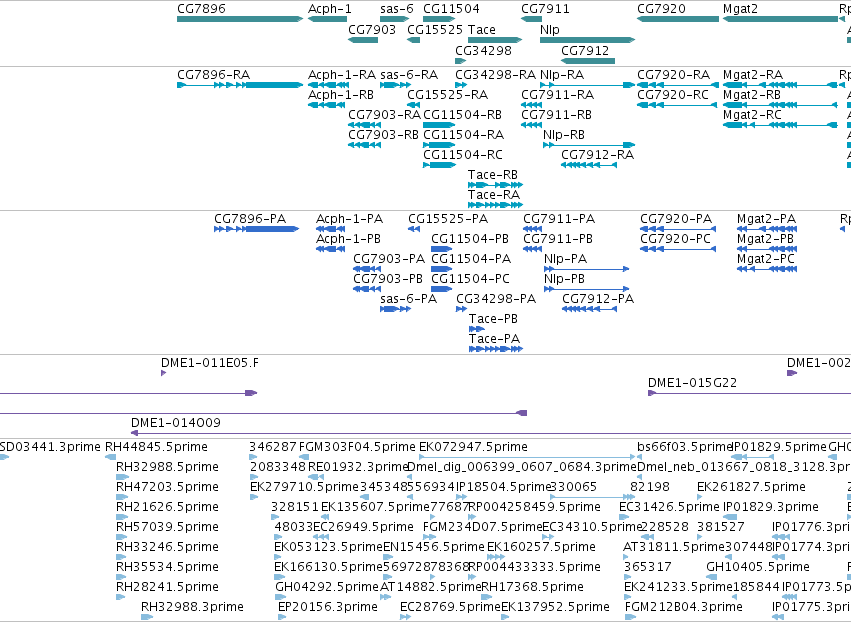Screen dimensions: 851x622
Task: Select the DME1-014O09 feature label
Action: [x=176, y=422]
